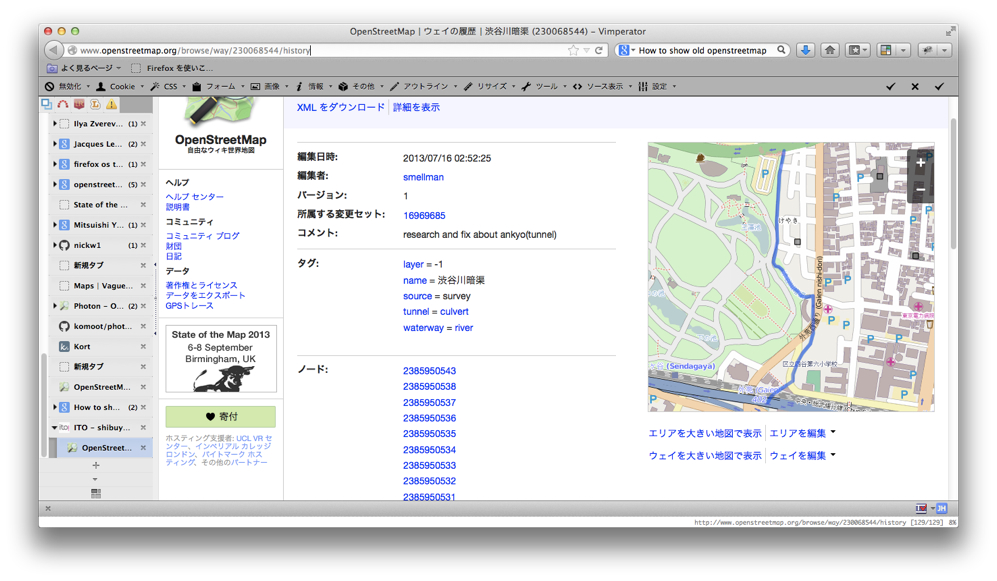Bookmark this page with the star icon
997x581 pixels.
click(573, 50)
